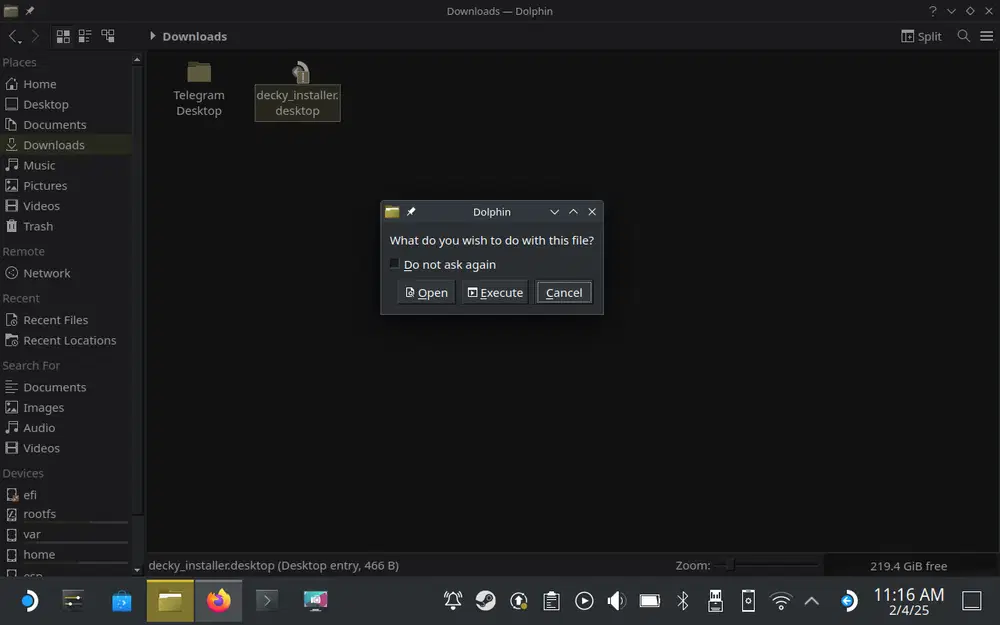Image resolution: width=1000 pixels, height=625 pixels.
Task: Toggle pin on the dialog title bar
Action: [x=411, y=212]
